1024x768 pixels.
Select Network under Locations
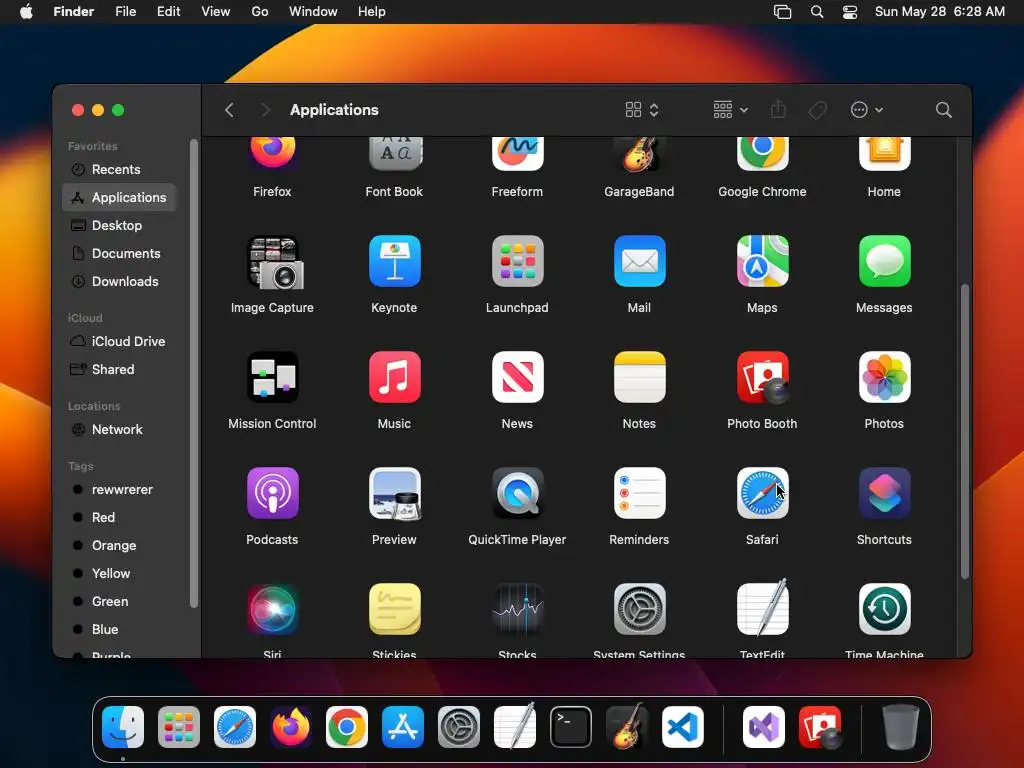[x=119, y=430]
